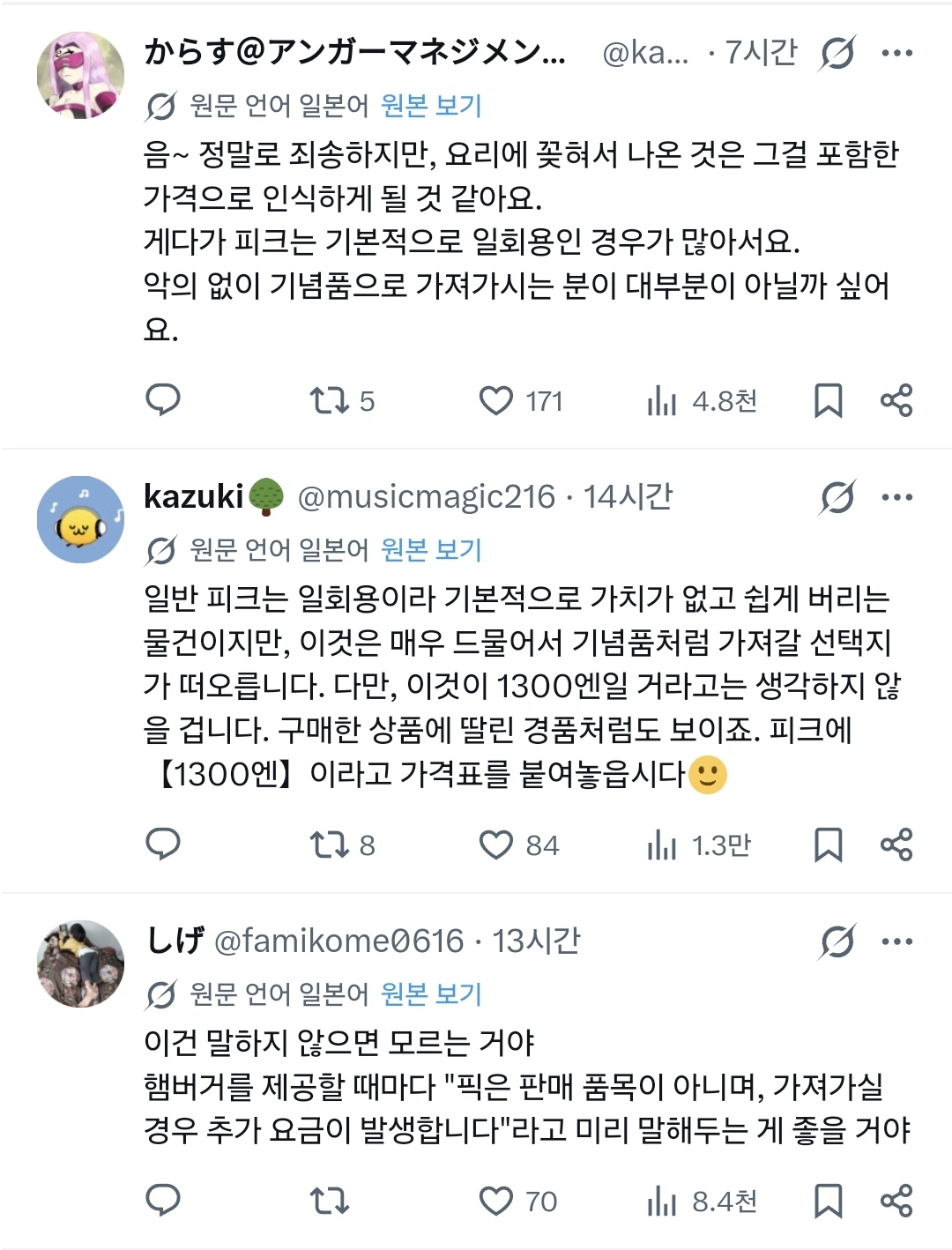Screen dimensions: 952x1250
Task: Like kazuki's tweet with 84 likes
Action: [x=496, y=845]
